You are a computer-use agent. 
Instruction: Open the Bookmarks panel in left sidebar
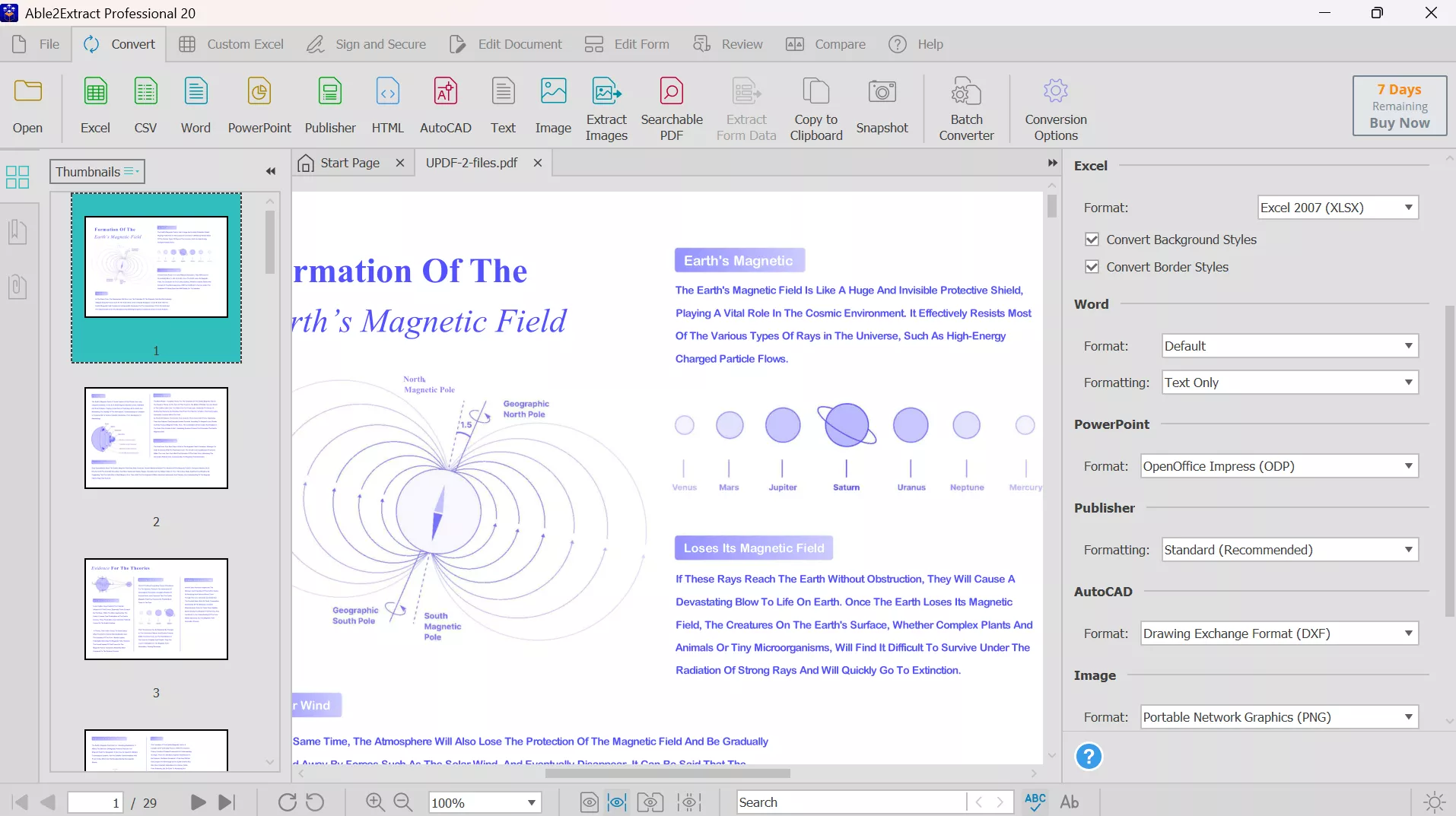[18, 232]
